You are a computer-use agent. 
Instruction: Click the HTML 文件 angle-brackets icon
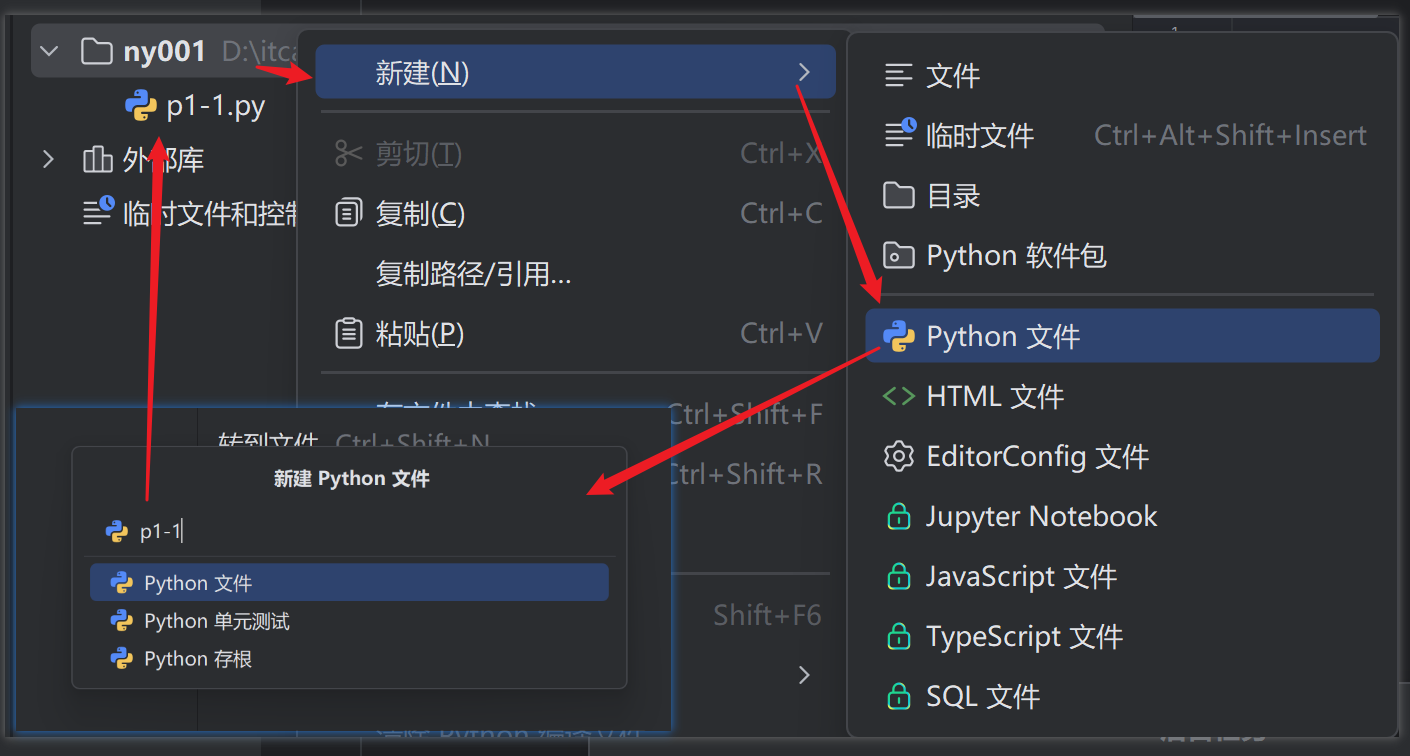(899, 397)
